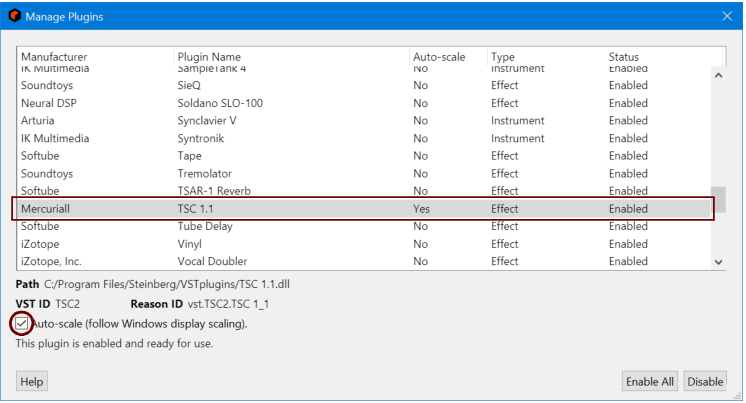
Task: Click the Reason logo icon in title bar
Action: click(15, 16)
